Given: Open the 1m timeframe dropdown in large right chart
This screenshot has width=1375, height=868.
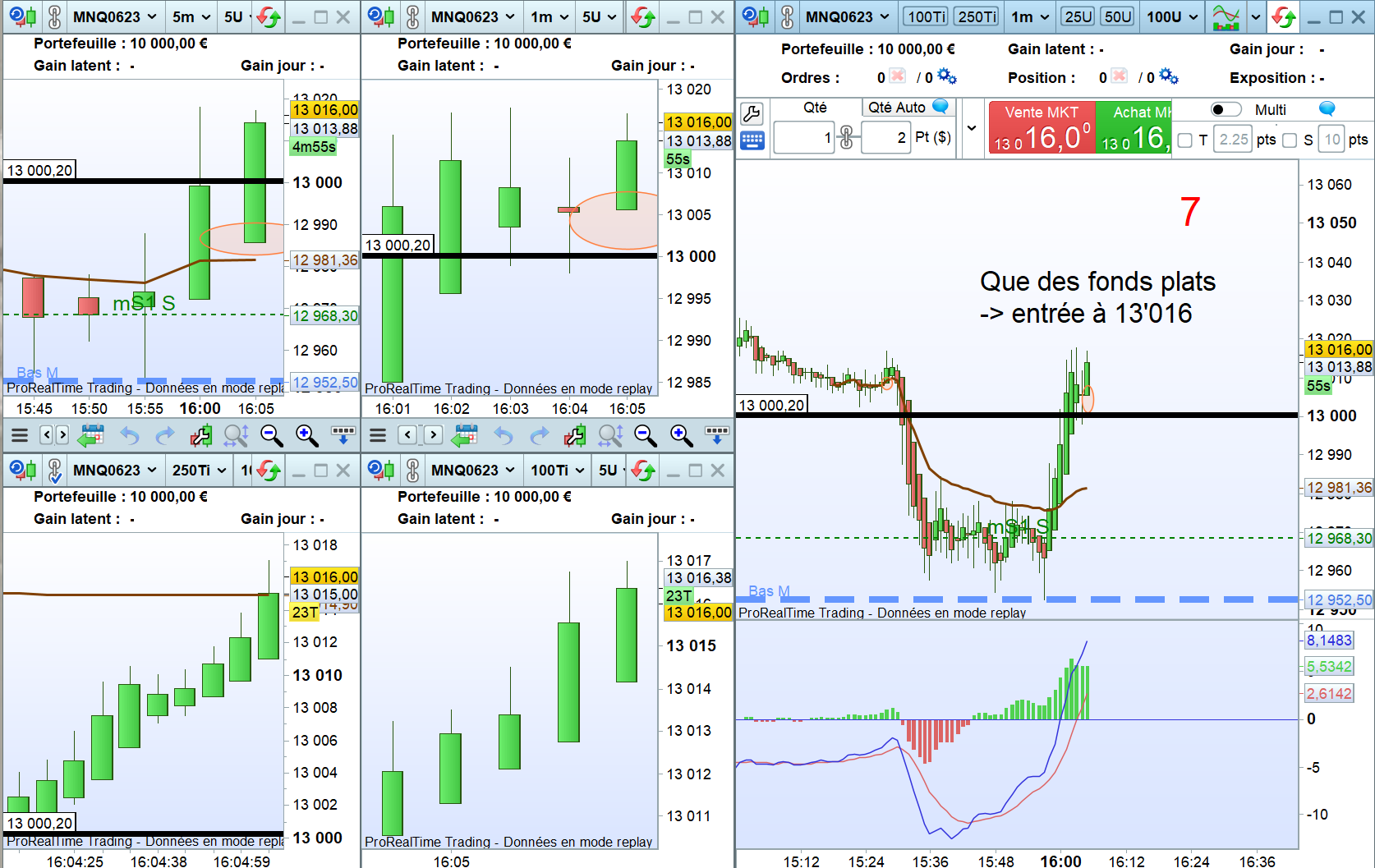Looking at the screenshot, I should click(x=1030, y=16).
